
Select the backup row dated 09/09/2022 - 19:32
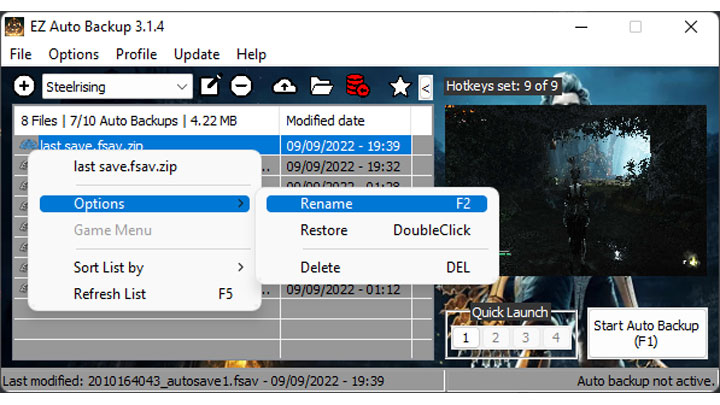tap(343, 166)
